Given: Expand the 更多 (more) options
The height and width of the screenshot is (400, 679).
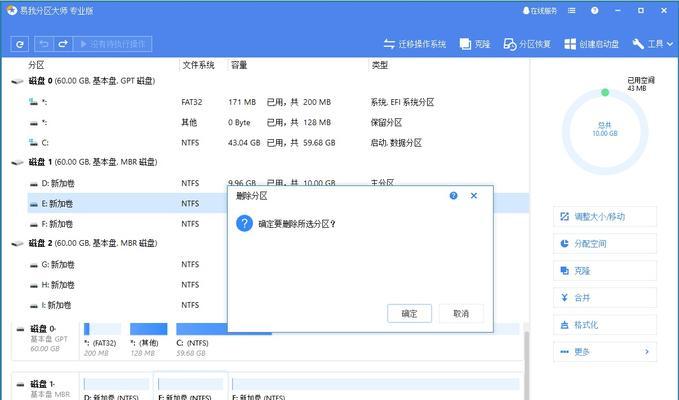Looking at the screenshot, I should click(x=604, y=352).
